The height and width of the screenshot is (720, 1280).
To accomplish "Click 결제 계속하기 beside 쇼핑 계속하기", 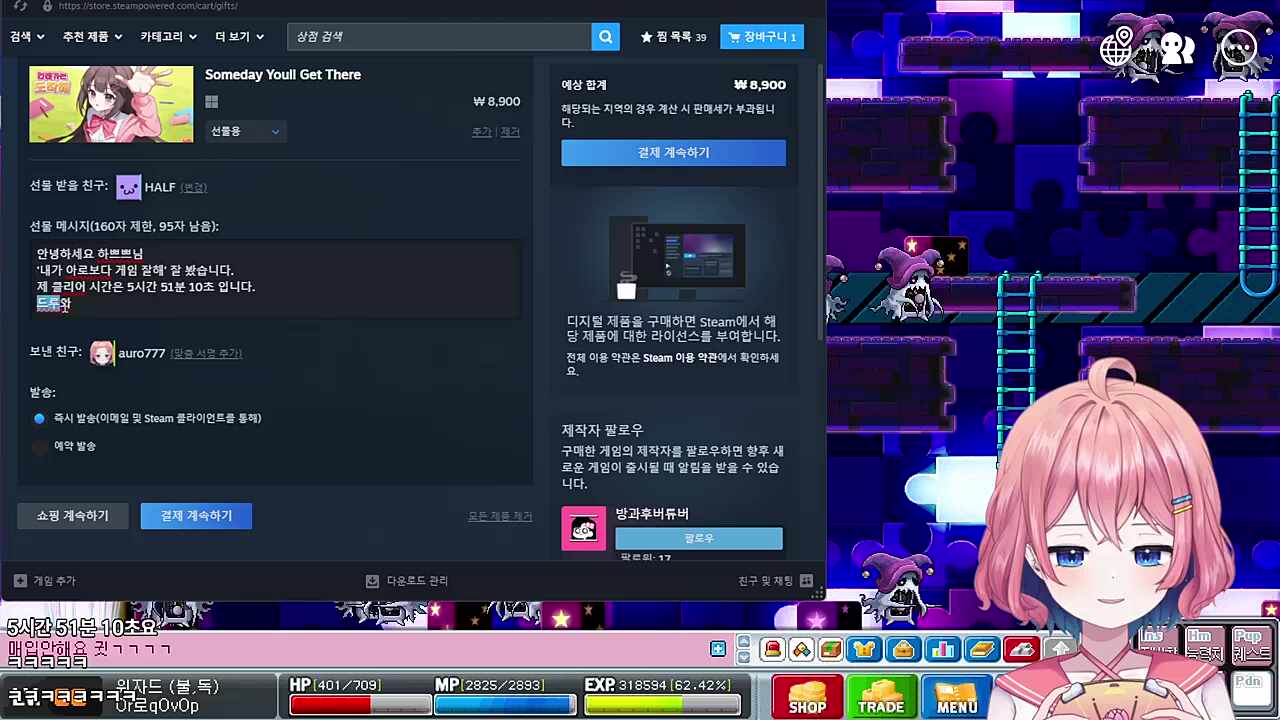I will (x=196, y=516).
